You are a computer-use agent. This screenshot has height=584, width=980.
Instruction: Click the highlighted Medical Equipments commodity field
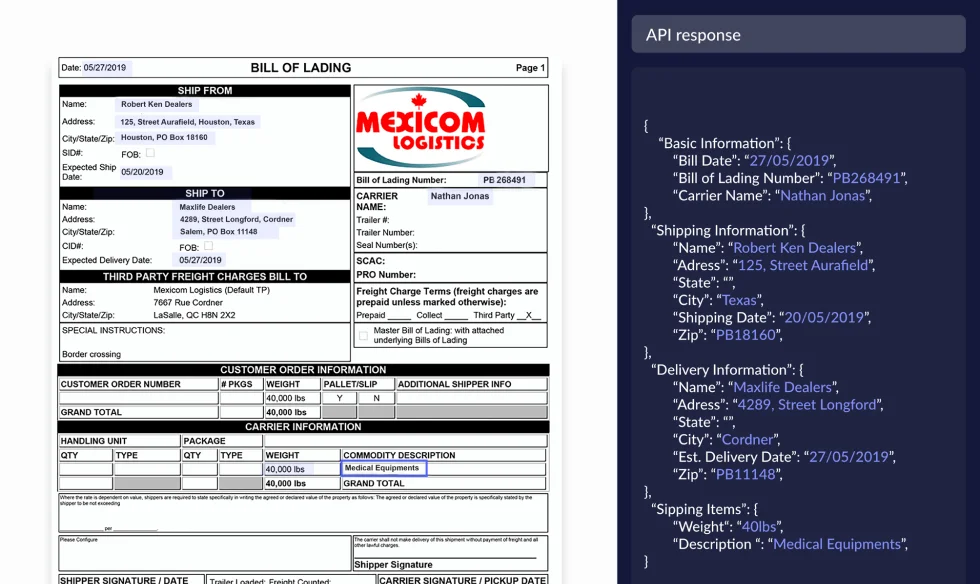383,468
